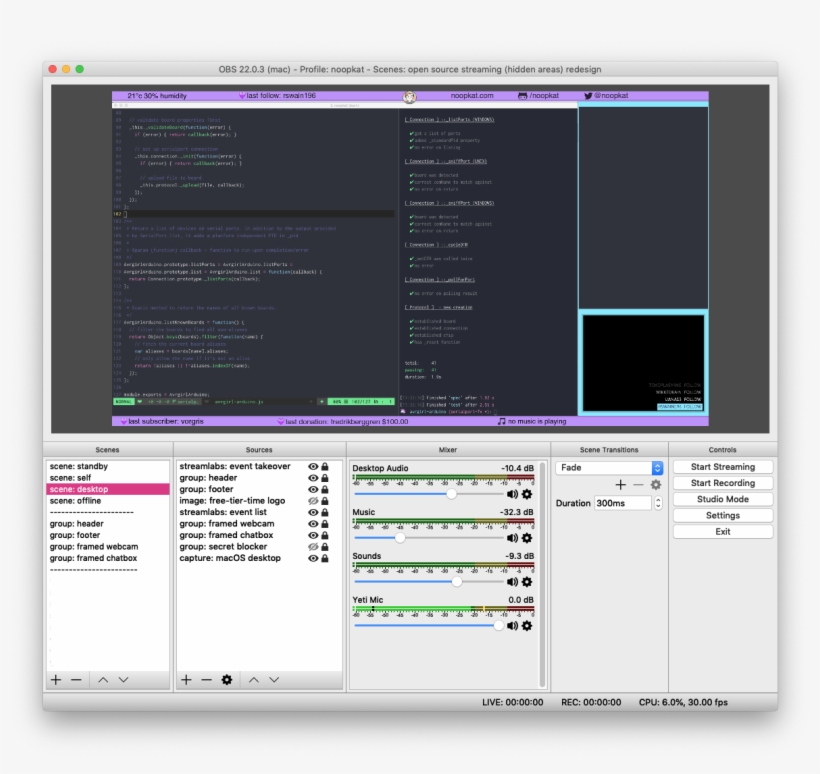This screenshot has width=820, height=774.
Task: Select the scene: desktop entry
Action: (x=80, y=489)
